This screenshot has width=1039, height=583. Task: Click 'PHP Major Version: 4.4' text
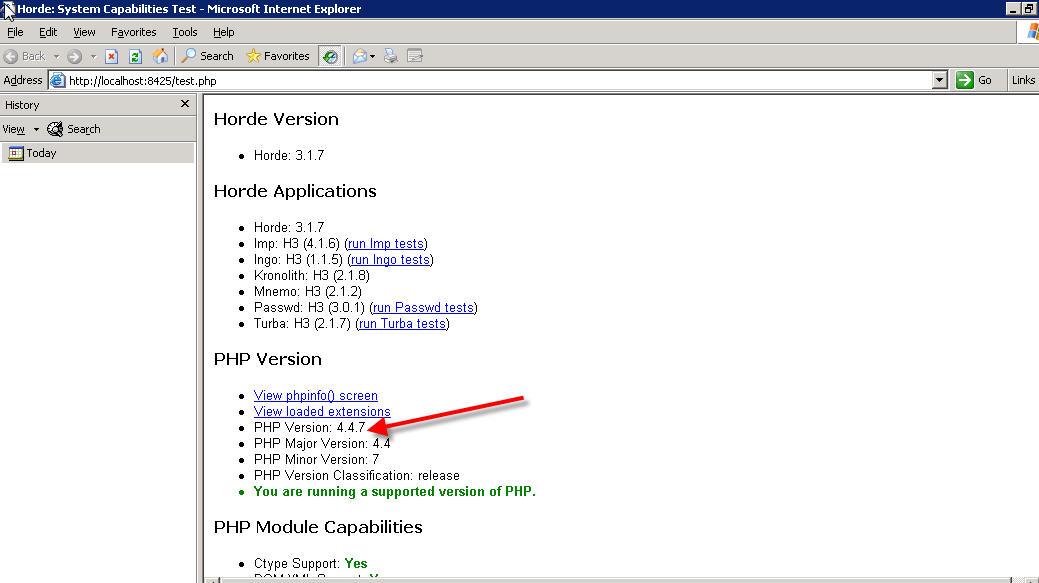point(322,443)
